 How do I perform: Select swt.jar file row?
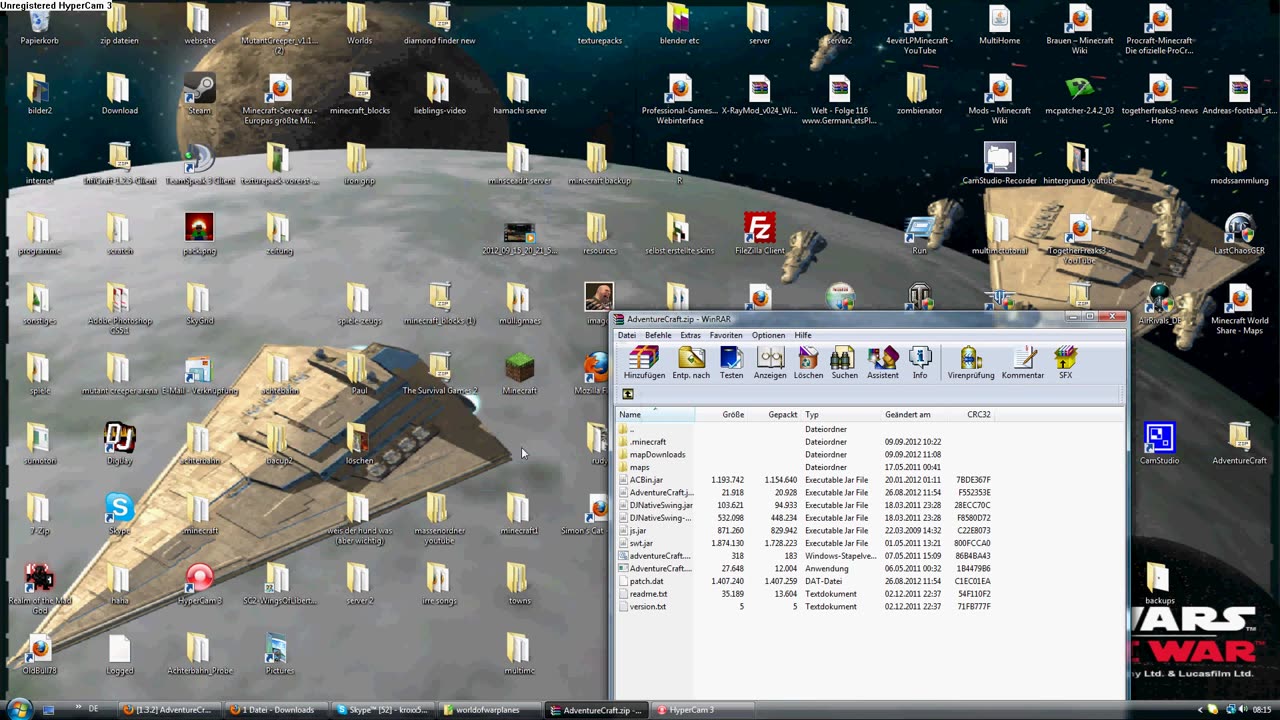805,543
